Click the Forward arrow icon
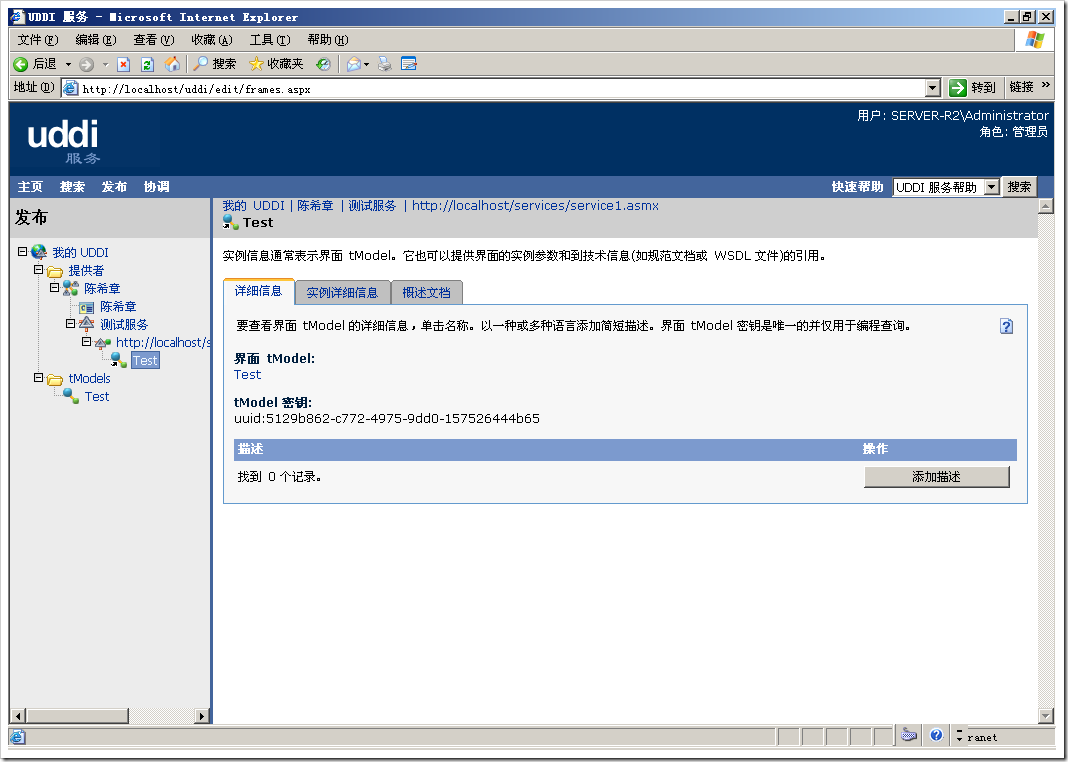1068x762 pixels. pyautogui.click(x=87, y=65)
